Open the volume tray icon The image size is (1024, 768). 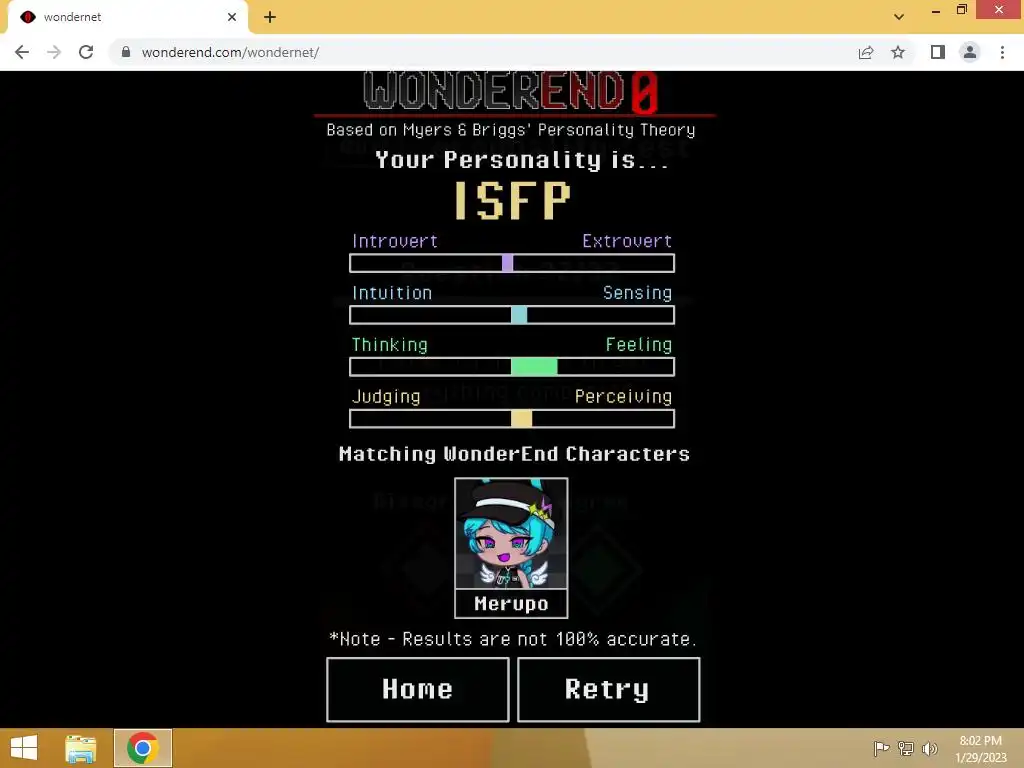(x=930, y=748)
